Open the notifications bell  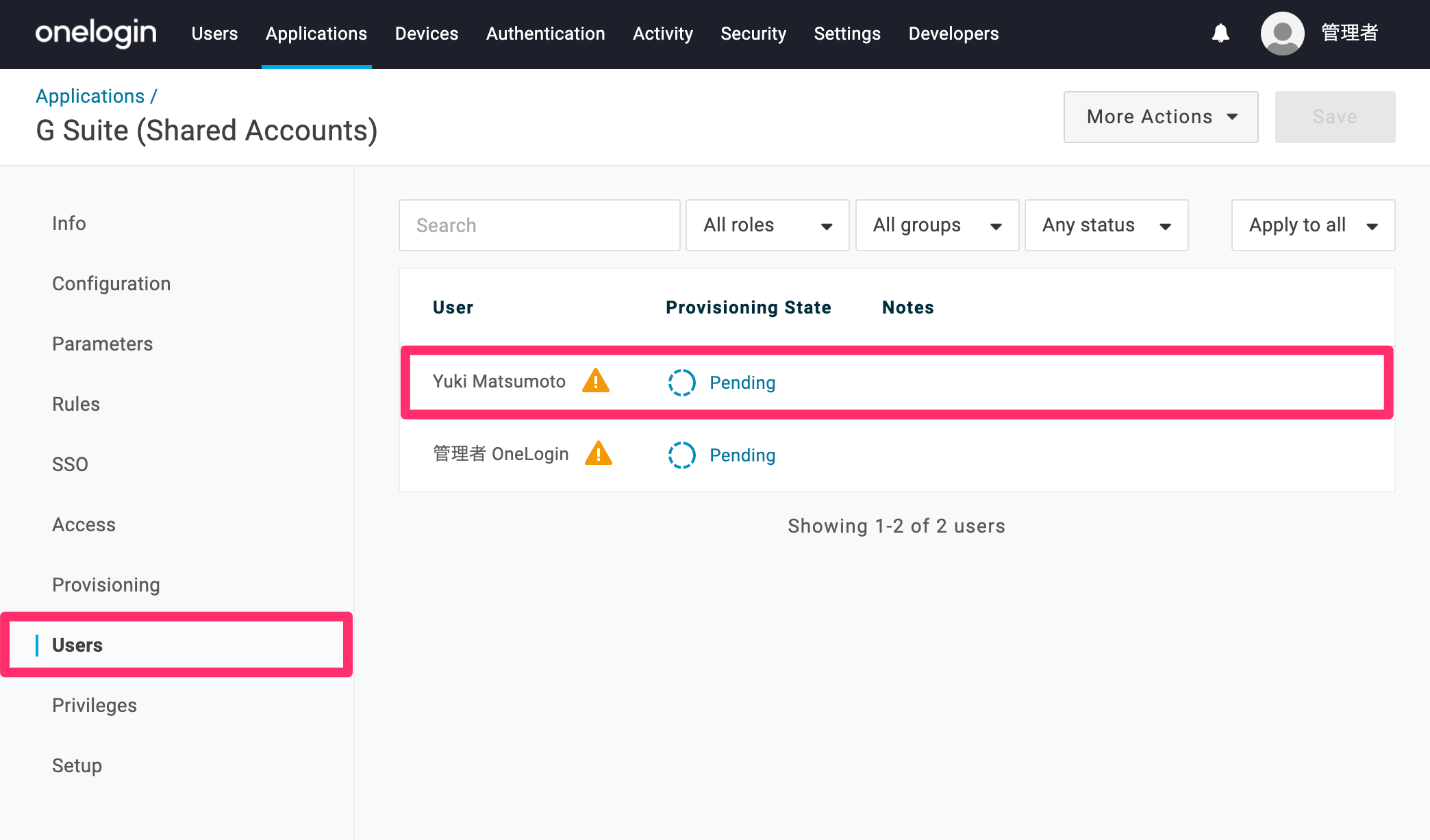(1220, 33)
